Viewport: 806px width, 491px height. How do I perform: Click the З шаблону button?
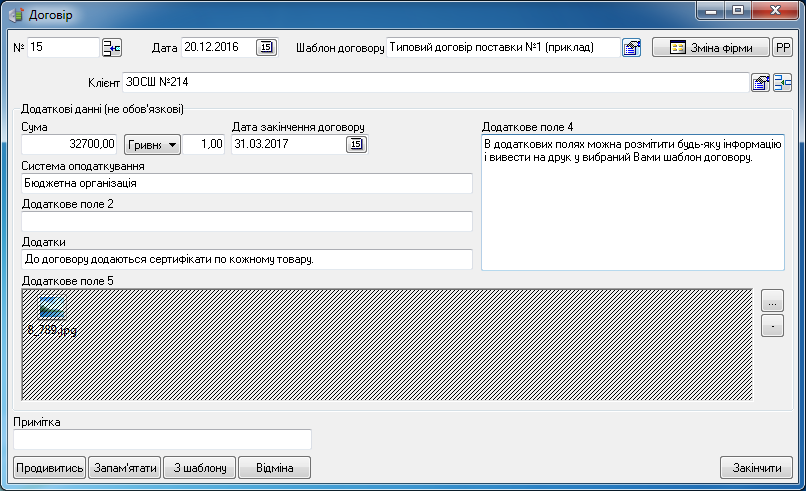pos(200,467)
